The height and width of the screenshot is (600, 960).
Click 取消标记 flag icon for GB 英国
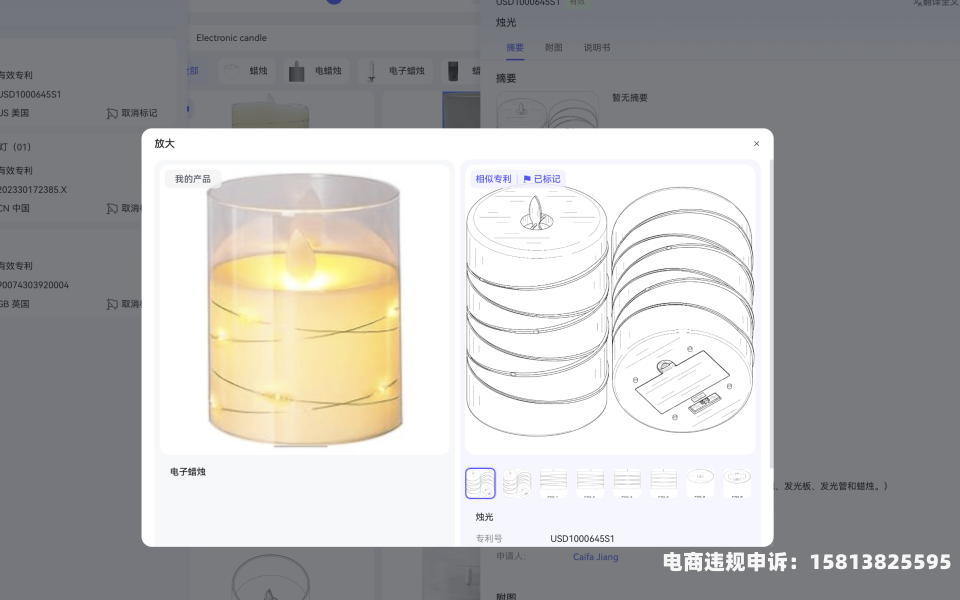point(112,304)
